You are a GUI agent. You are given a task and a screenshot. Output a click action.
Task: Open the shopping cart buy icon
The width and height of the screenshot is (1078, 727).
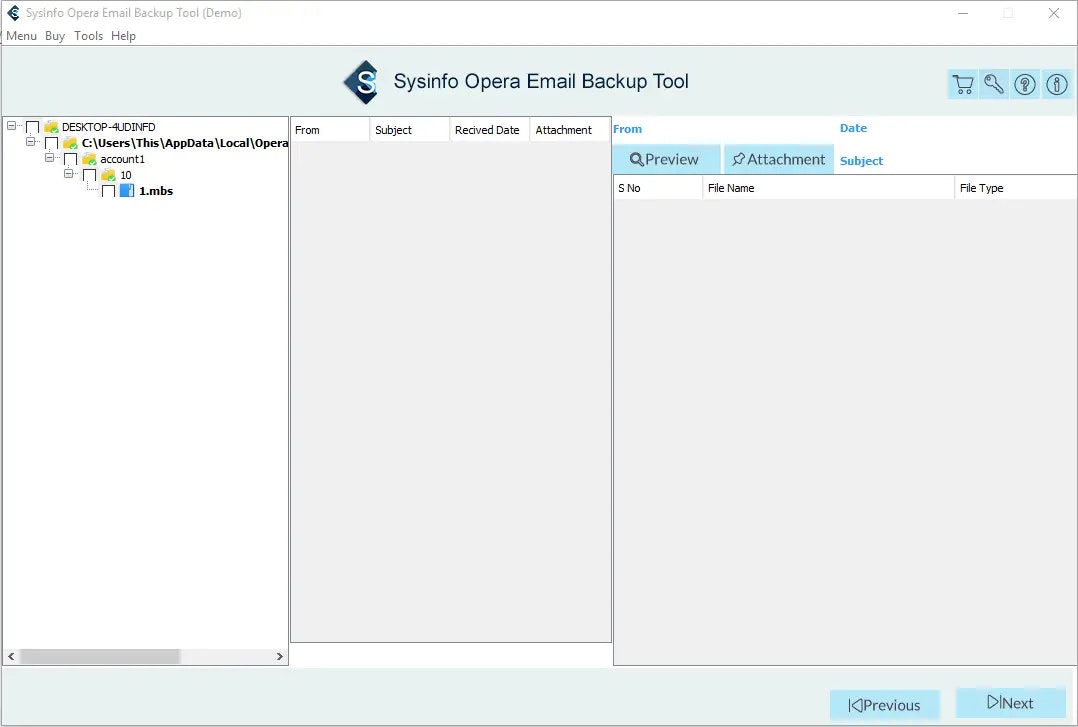pos(963,85)
